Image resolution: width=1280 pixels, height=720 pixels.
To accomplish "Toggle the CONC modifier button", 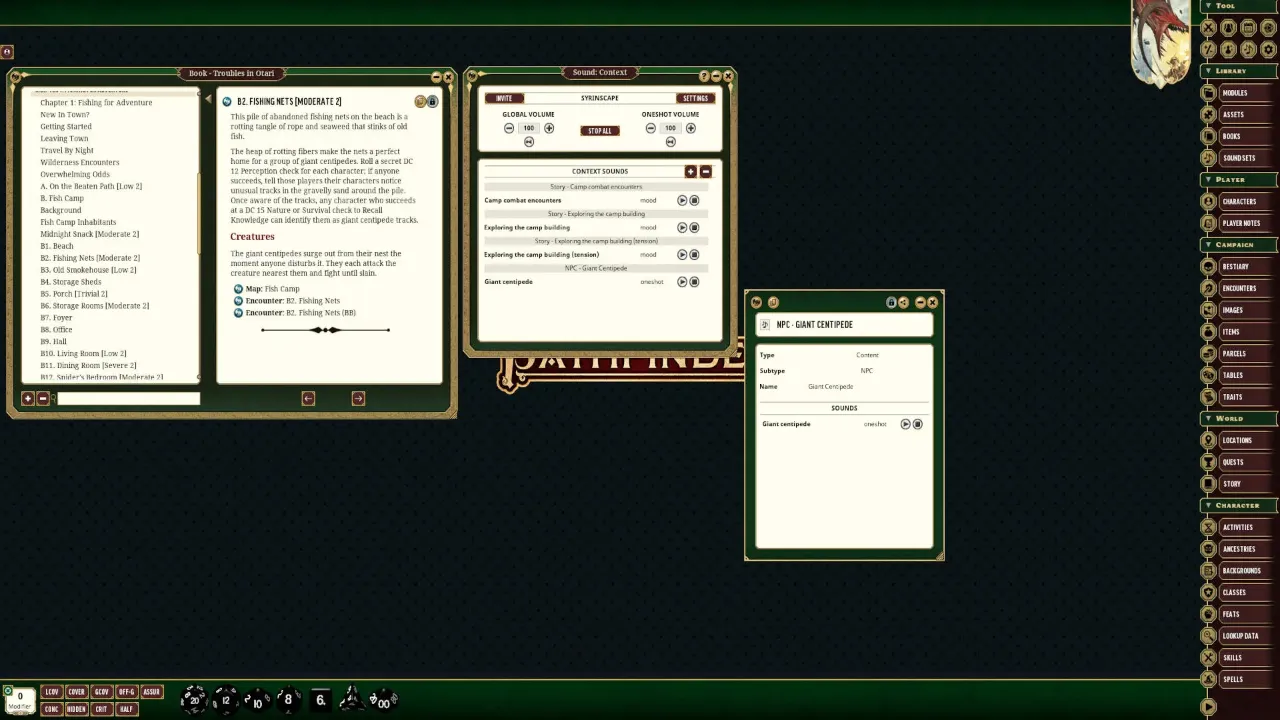I will click(x=51, y=709).
